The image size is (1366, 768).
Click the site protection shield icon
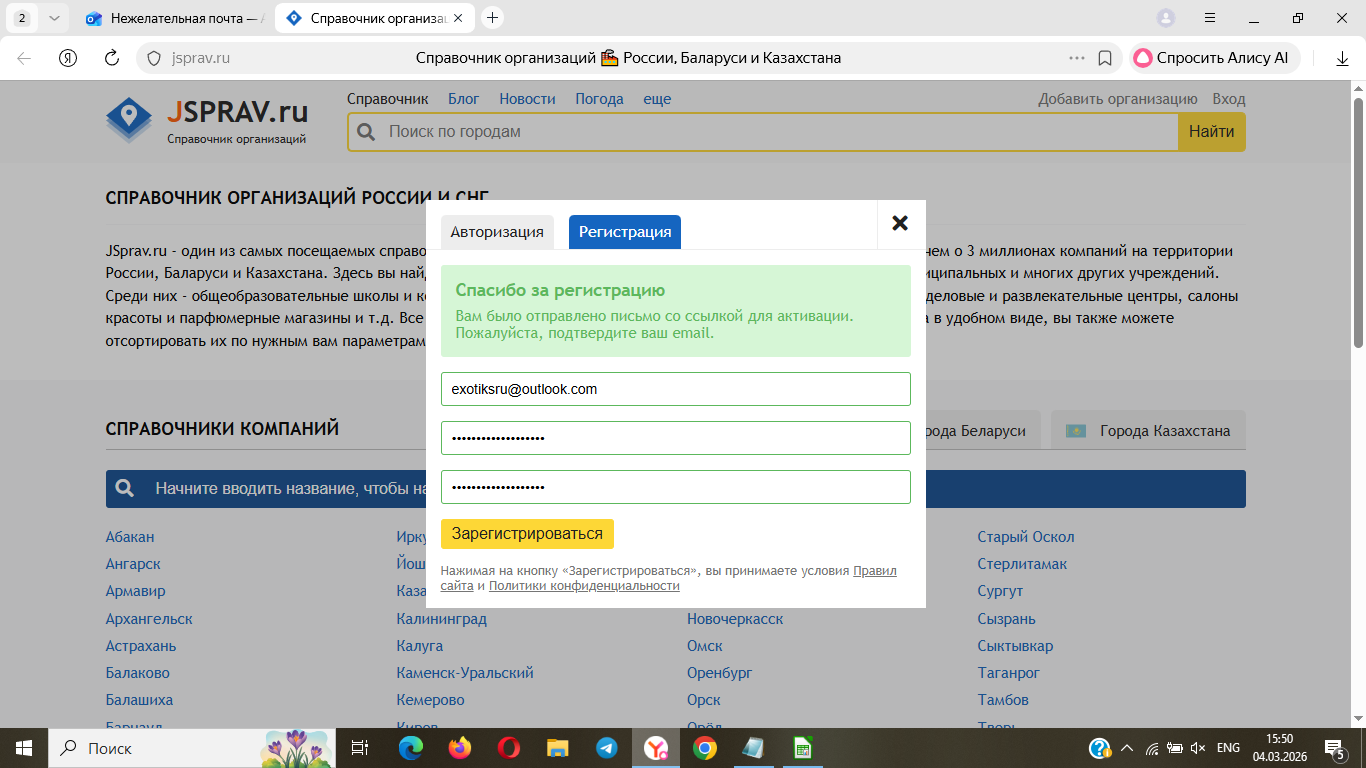tap(154, 58)
